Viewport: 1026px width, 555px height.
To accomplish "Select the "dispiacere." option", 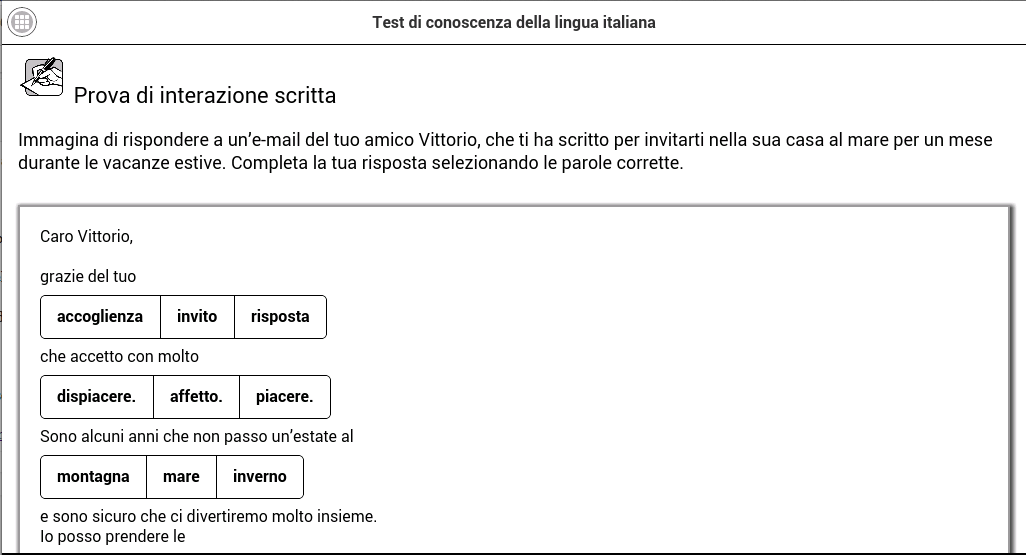I will 96,397.
